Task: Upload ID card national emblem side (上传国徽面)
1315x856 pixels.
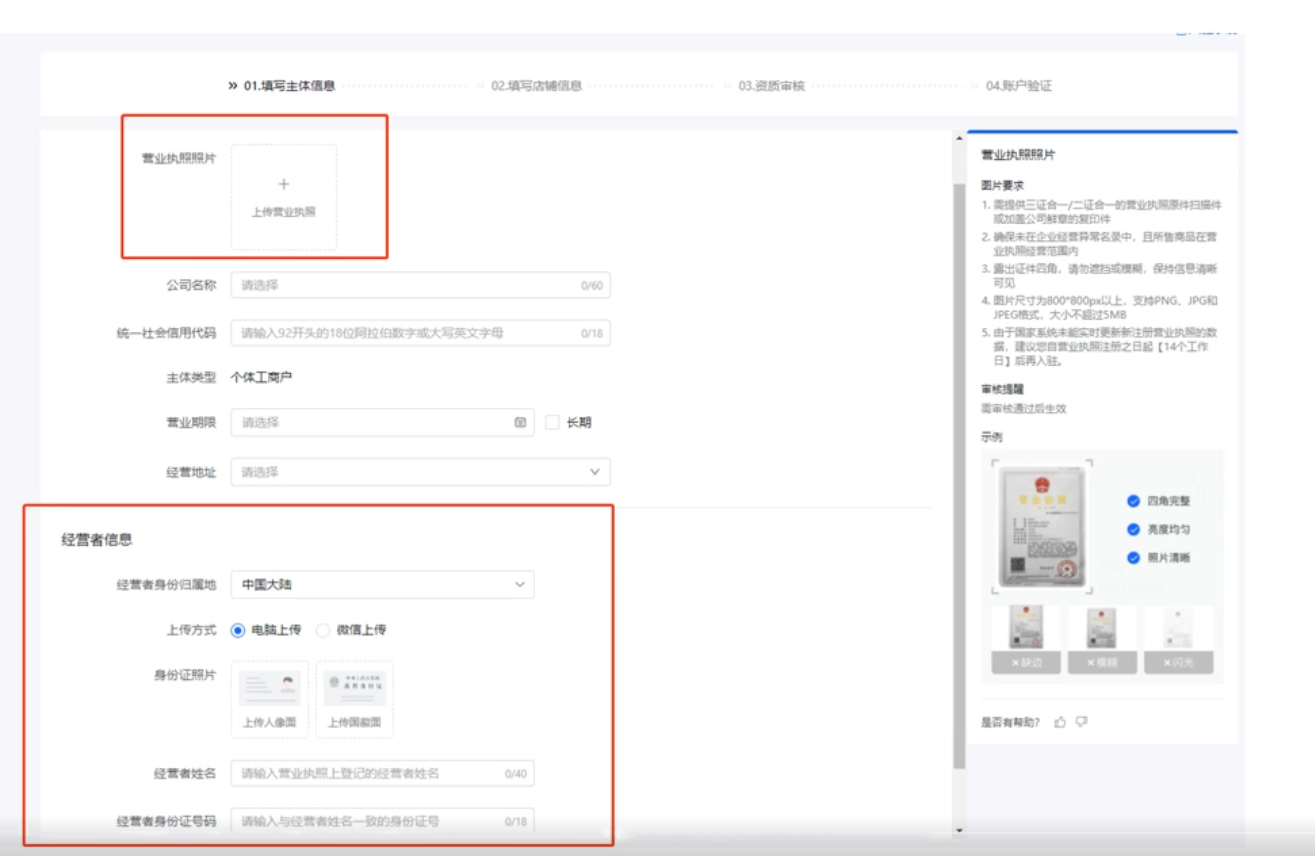Action: 355,699
